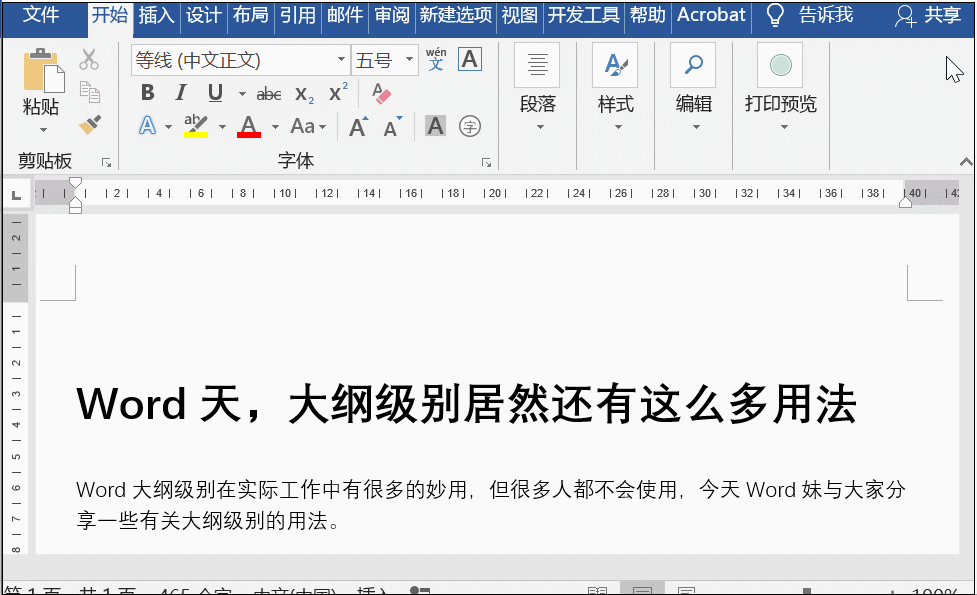Switch to the 审阅 Review tab
Image resolution: width=977 pixels, height=595 pixels.
click(392, 15)
